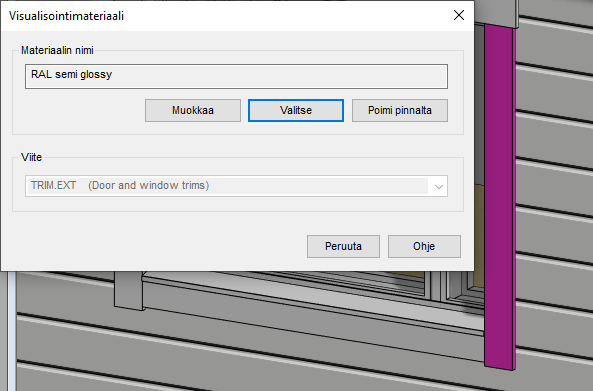Open help via Ohje button

click(424, 247)
